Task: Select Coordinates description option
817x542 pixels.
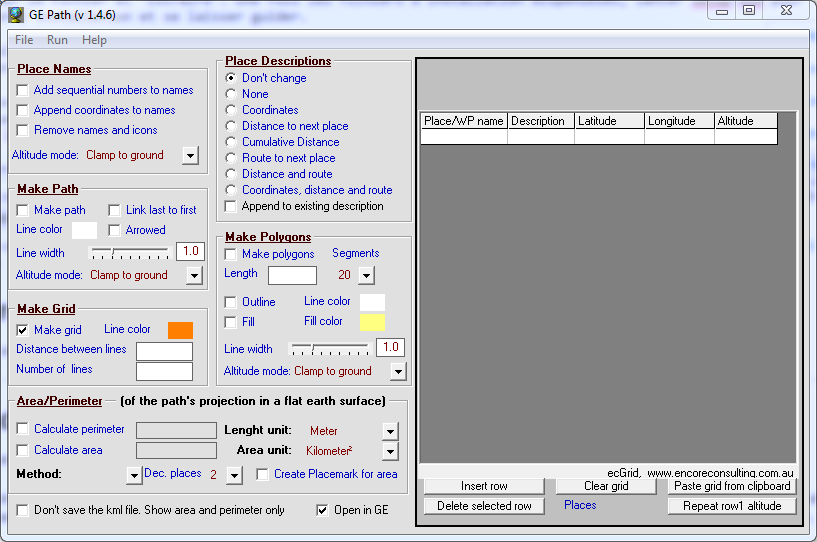Action: (x=231, y=110)
